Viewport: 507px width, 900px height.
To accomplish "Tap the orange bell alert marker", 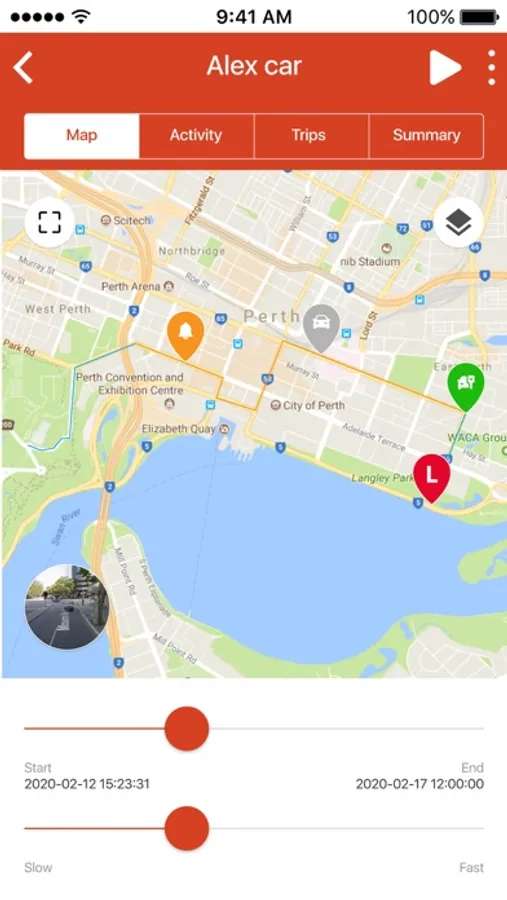I will [x=185, y=335].
